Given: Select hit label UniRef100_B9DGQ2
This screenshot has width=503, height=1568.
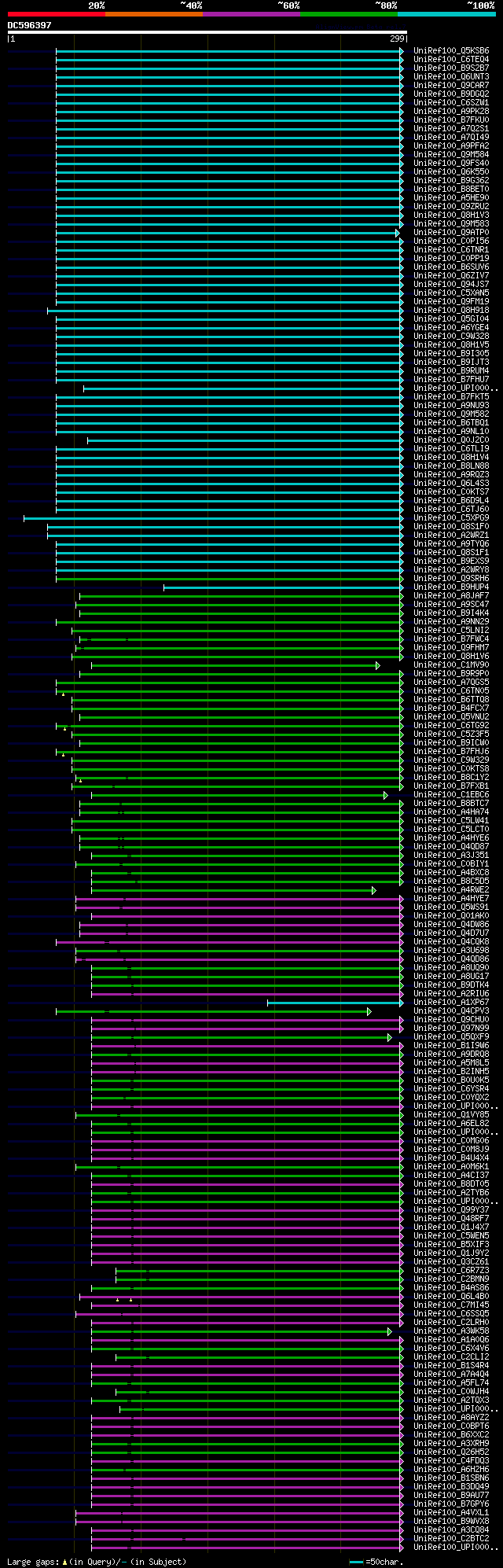Looking at the screenshot, I should pyautogui.click(x=451, y=94).
